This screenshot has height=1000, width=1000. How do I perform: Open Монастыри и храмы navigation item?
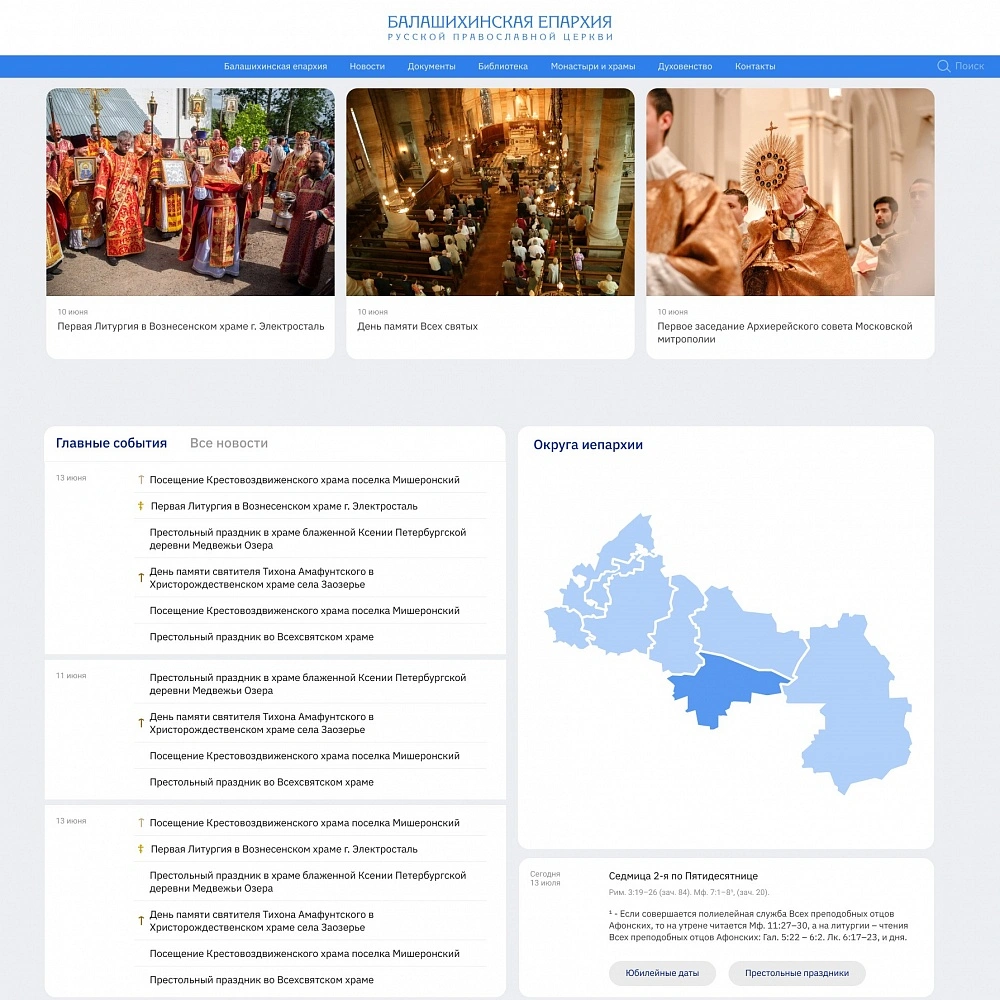(592, 66)
